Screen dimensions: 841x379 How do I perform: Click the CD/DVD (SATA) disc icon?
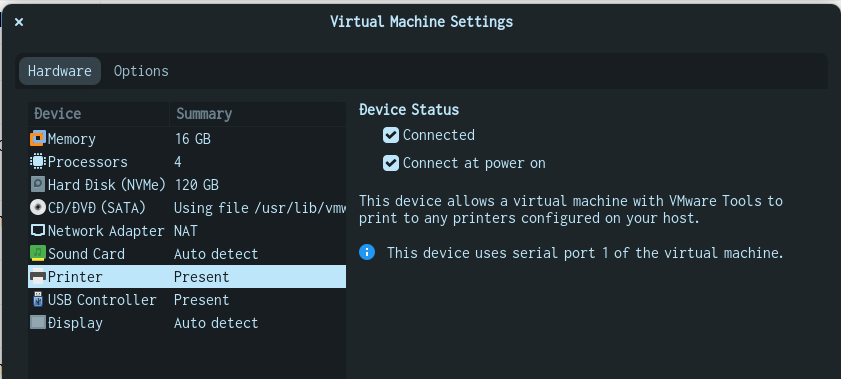(38, 208)
